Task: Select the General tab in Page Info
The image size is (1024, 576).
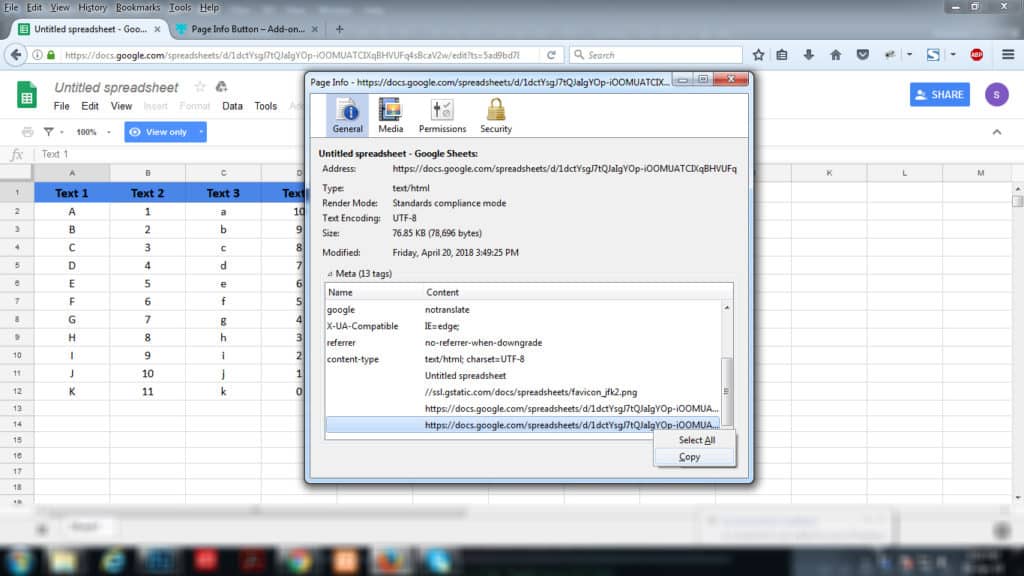Action: click(347, 116)
